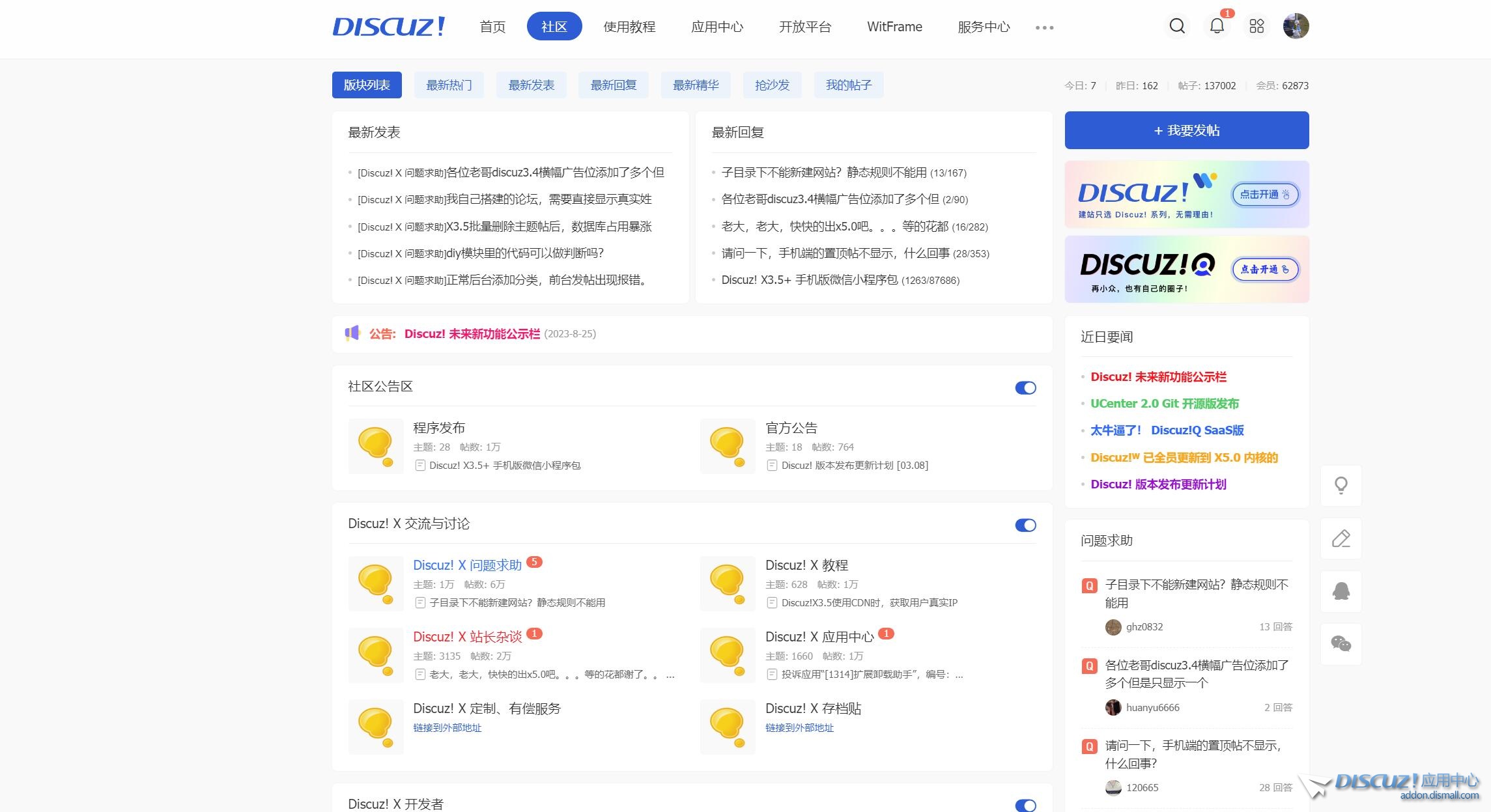The width and height of the screenshot is (1491, 812).
Task: Open Discuz!W 已全员更新到 X5.0 内核的 link
Action: coord(1184,458)
